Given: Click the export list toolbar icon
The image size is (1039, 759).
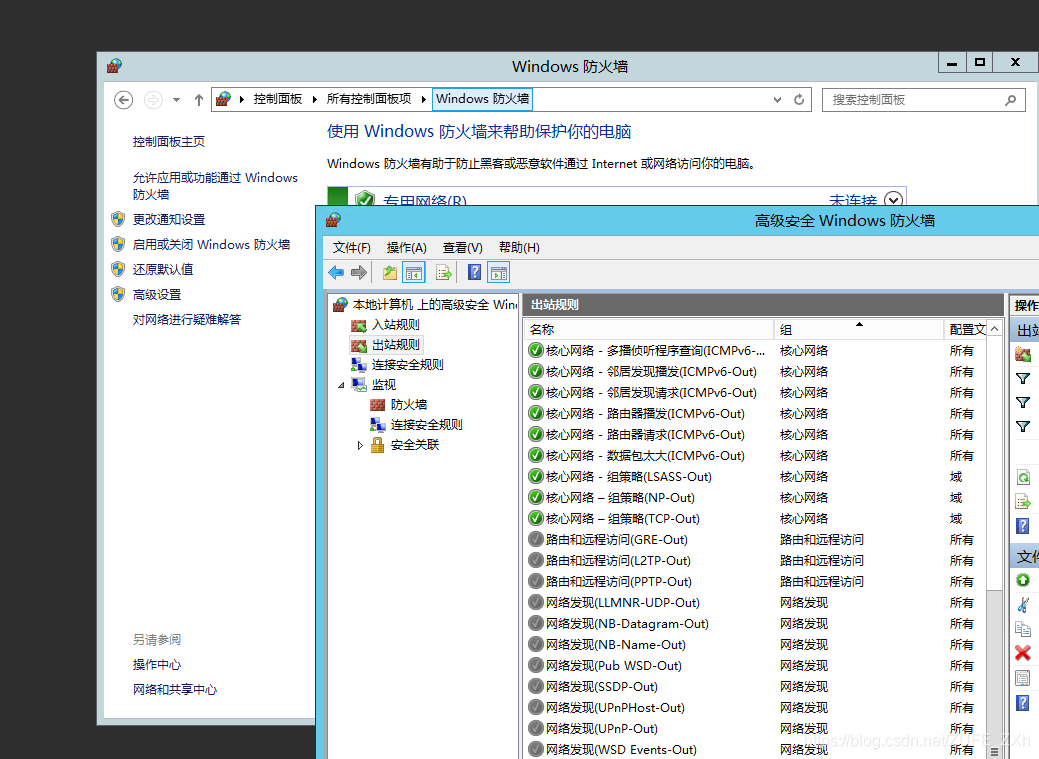Looking at the screenshot, I should click(x=443, y=272).
